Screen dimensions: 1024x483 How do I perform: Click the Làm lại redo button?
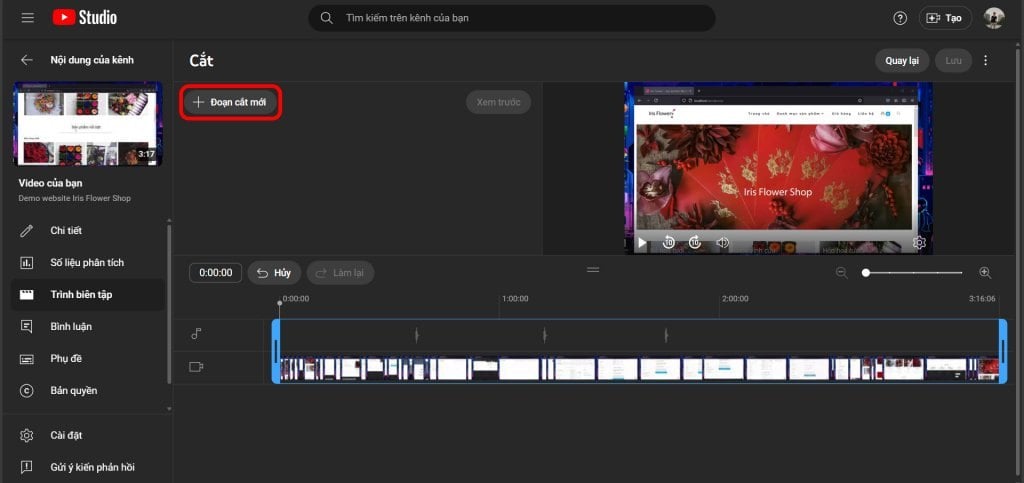click(x=340, y=273)
